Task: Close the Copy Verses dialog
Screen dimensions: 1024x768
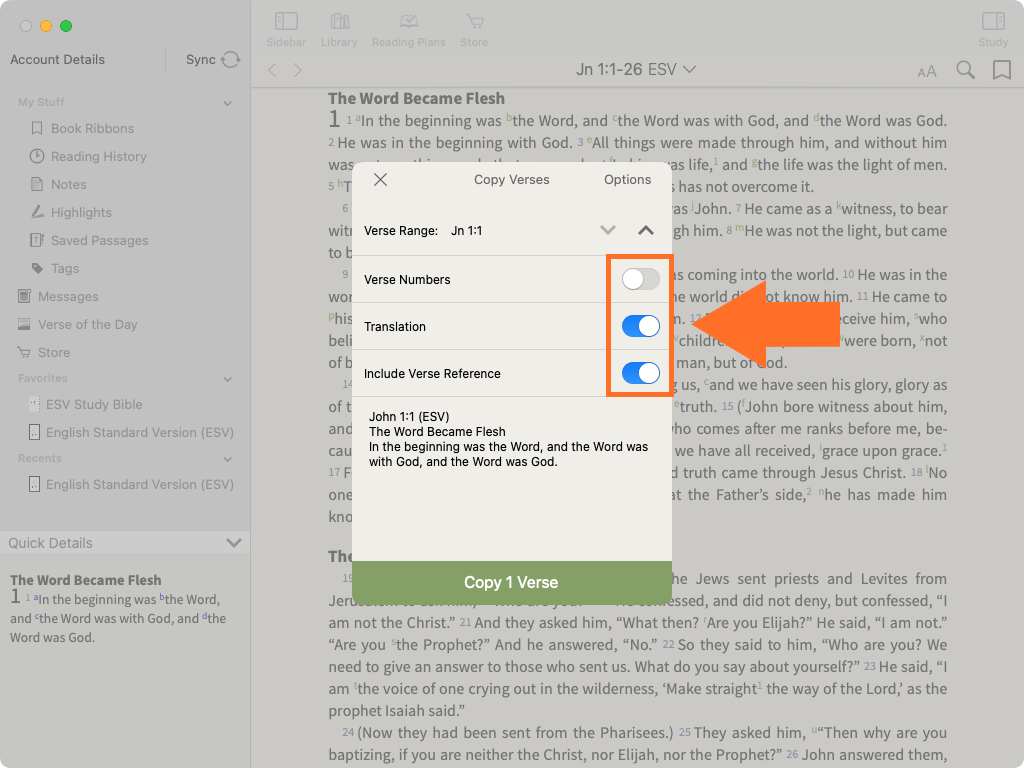Action: point(380,180)
